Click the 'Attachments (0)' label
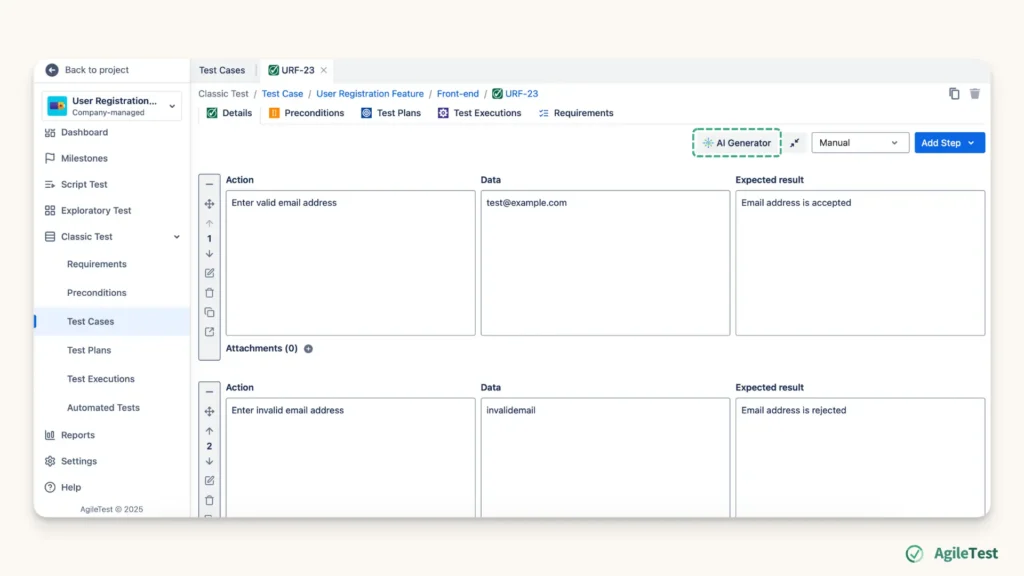The width and height of the screenshot is (1024, 576). coord(261,349)
